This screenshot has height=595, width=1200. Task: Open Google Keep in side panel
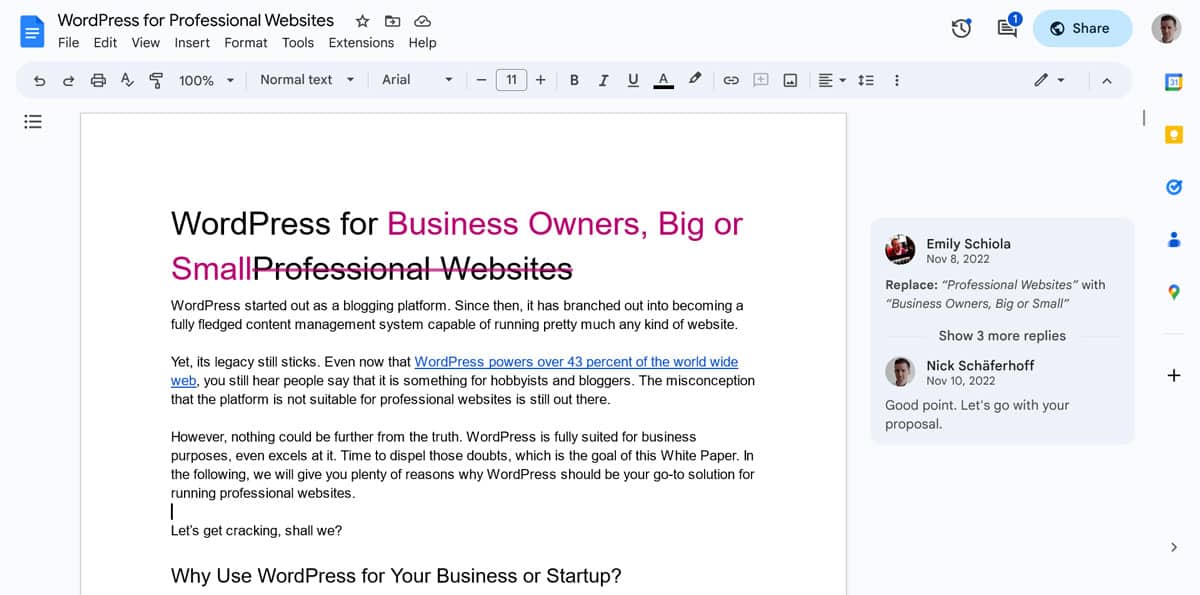(x=1174, y=134)
